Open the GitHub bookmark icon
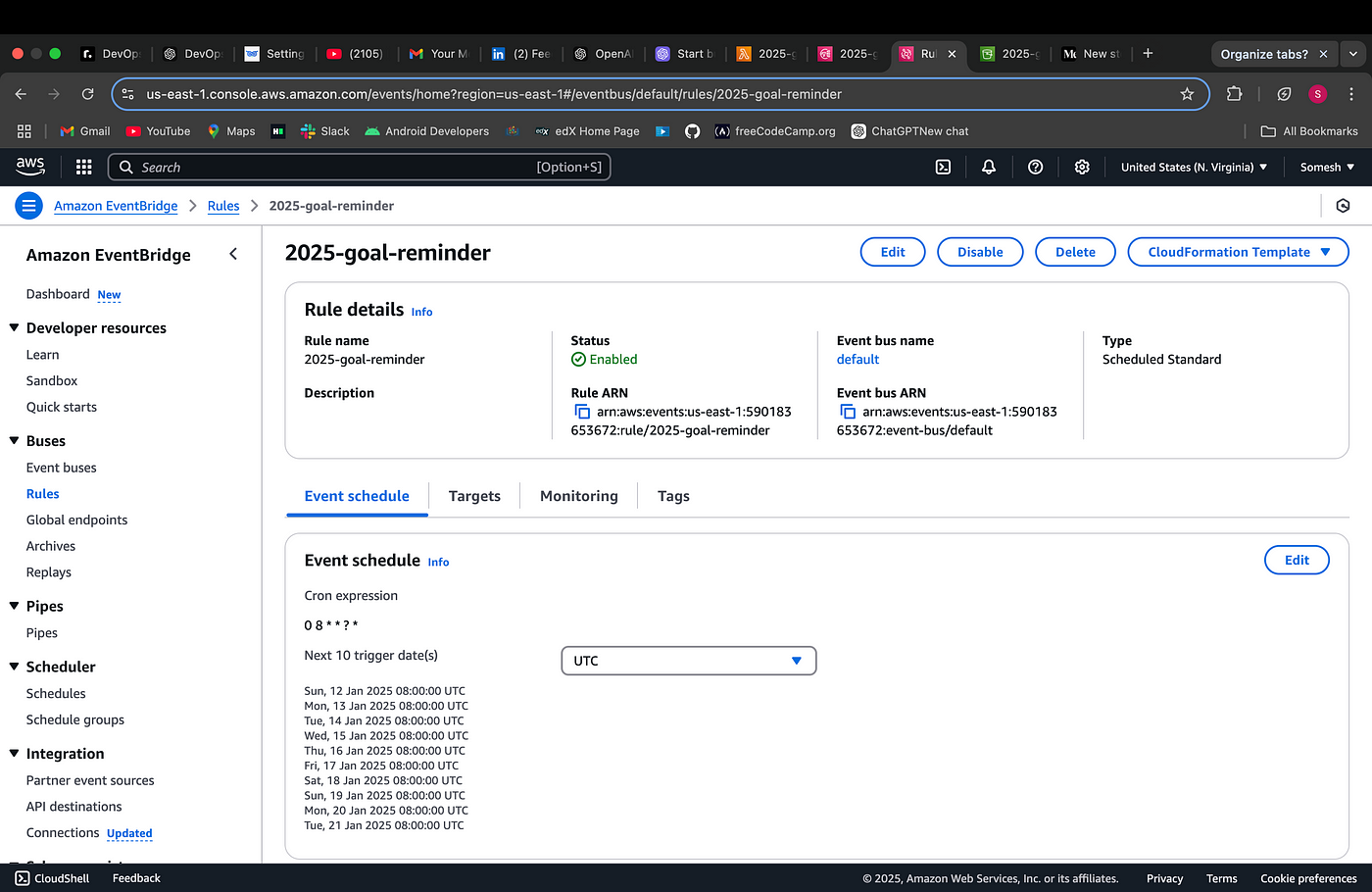The image size is (1372, 892). coord(692,131)
